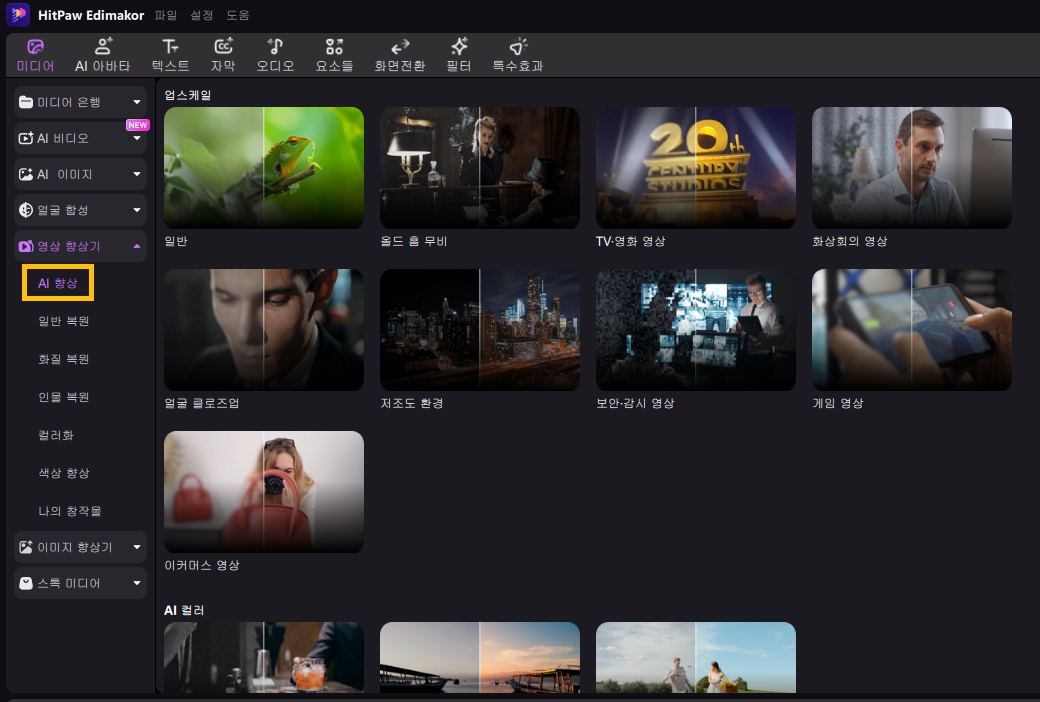Select 인물 복원 in the sidebar
This screenshot has height=702, width=1040.
click(x=64, y=397)
